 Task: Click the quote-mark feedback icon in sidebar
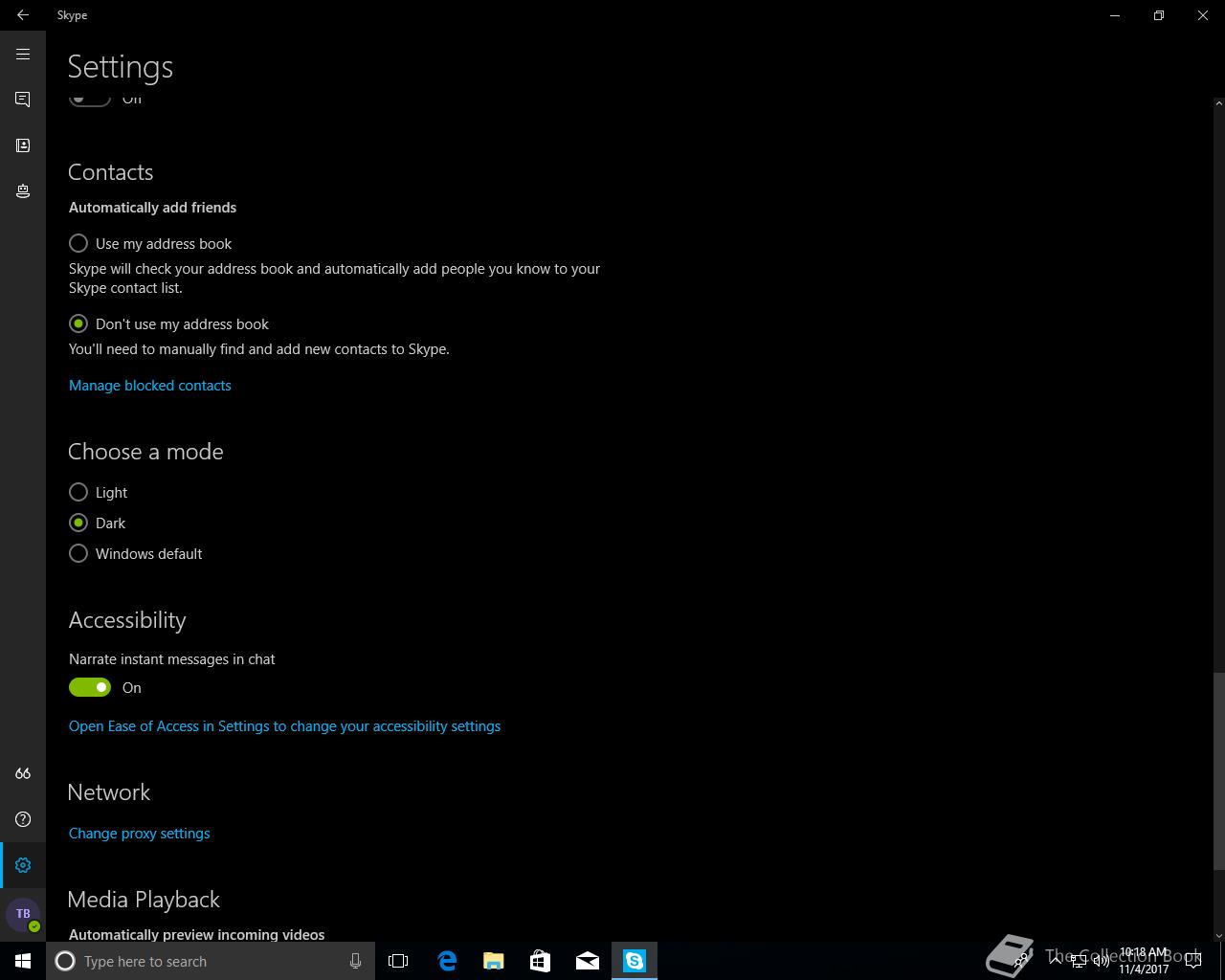pos(23,773)
